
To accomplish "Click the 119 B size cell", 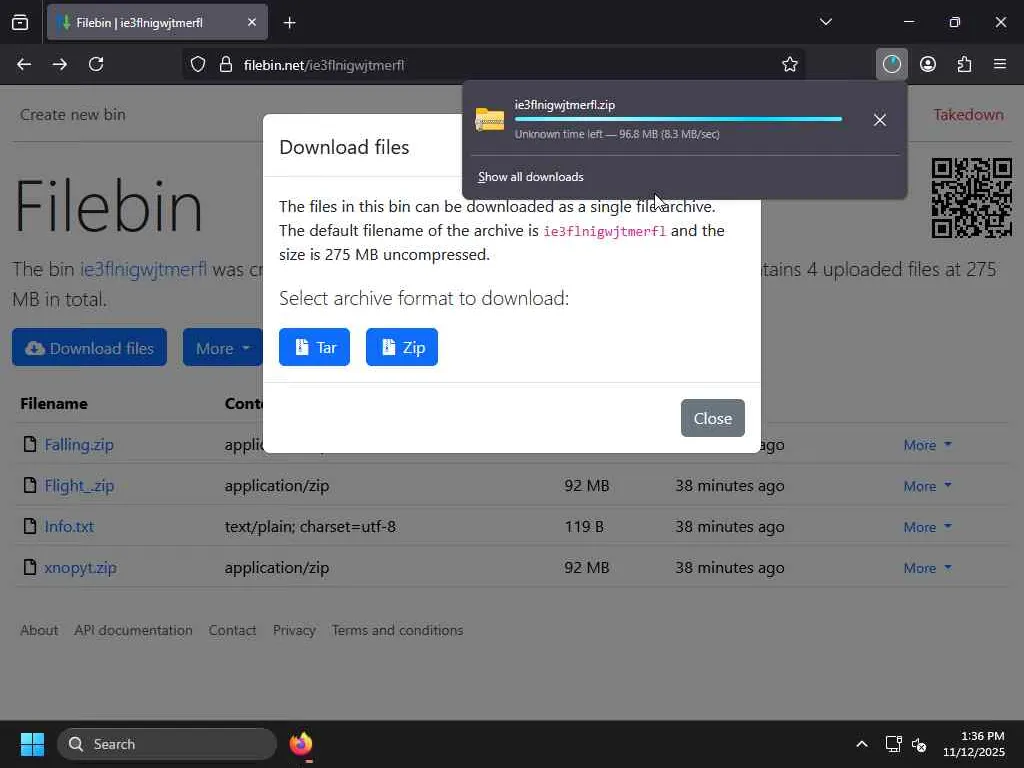I will pos(584,526).
